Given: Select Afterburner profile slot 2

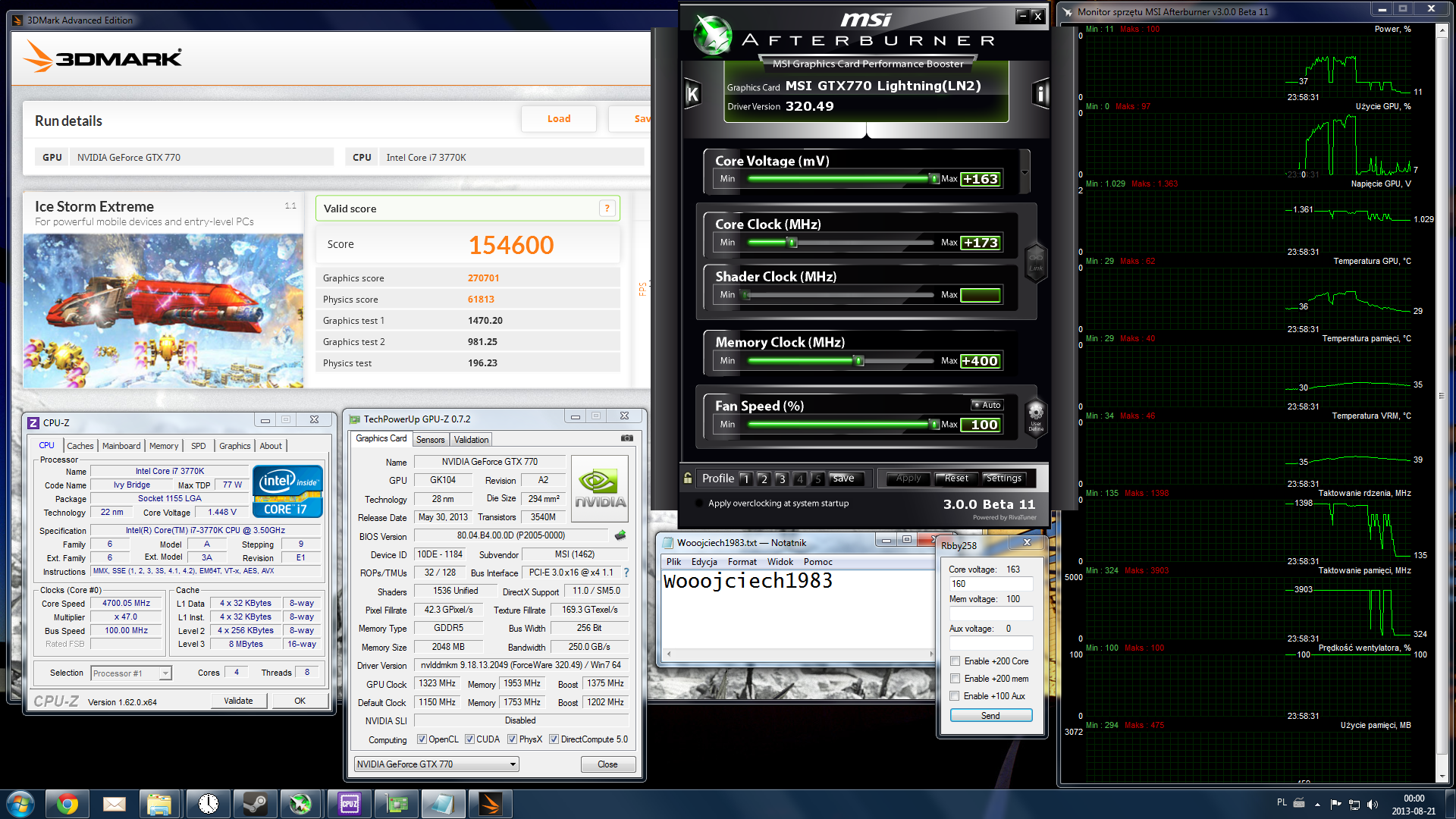Looking at the screenshot, I should point(764,479).
